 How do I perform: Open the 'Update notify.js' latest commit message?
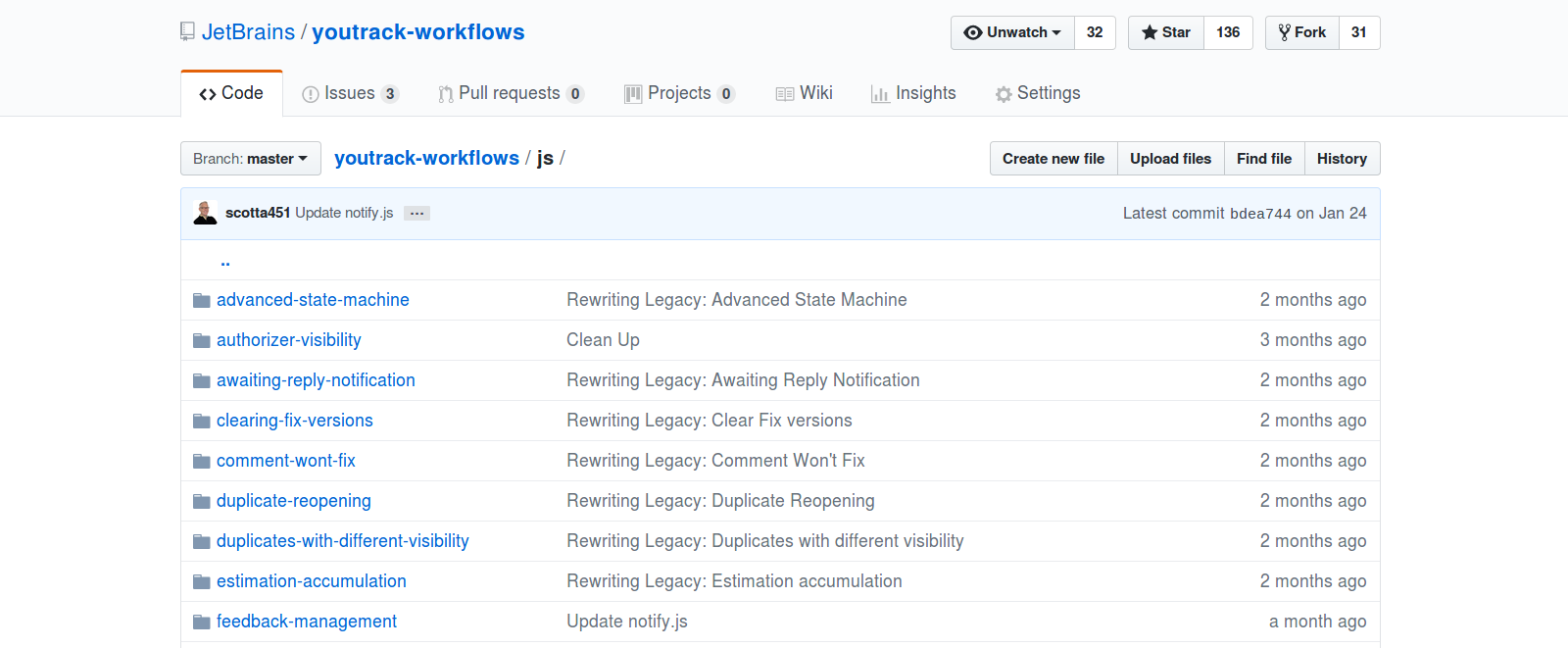[x=344, y=213]
